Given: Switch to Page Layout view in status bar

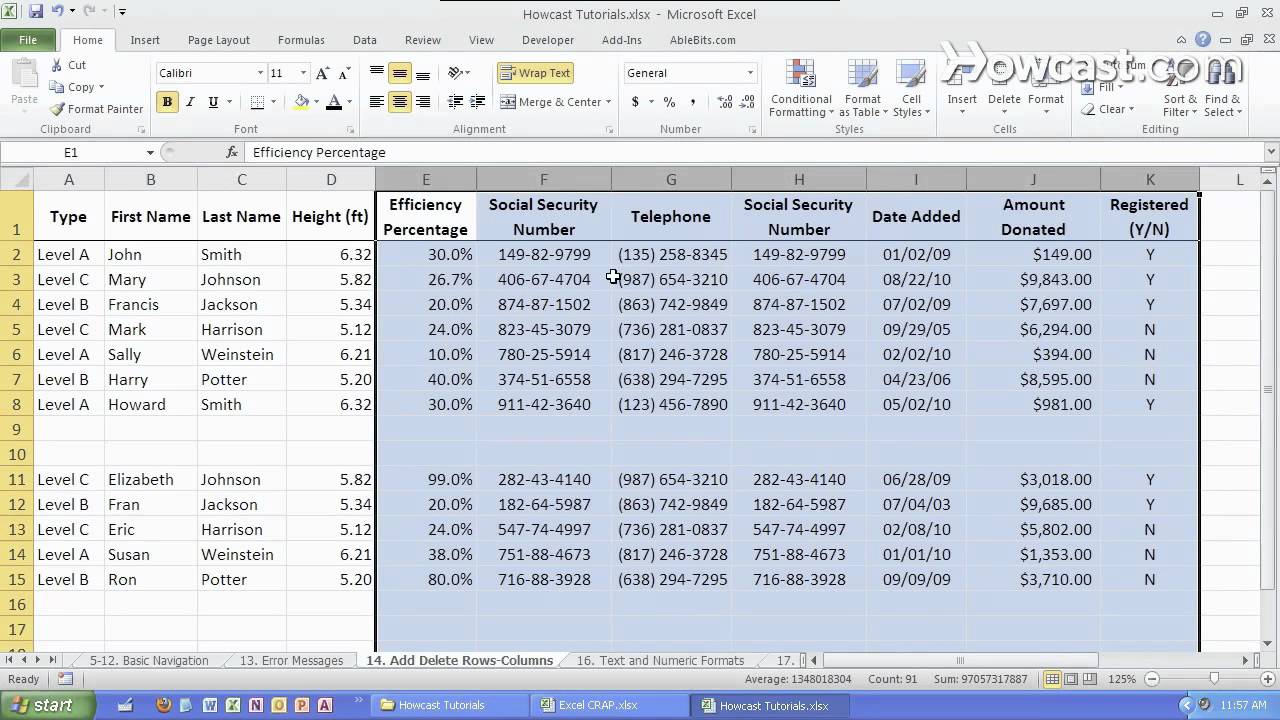Looking at the screenshot, I should coord(1070,679).
